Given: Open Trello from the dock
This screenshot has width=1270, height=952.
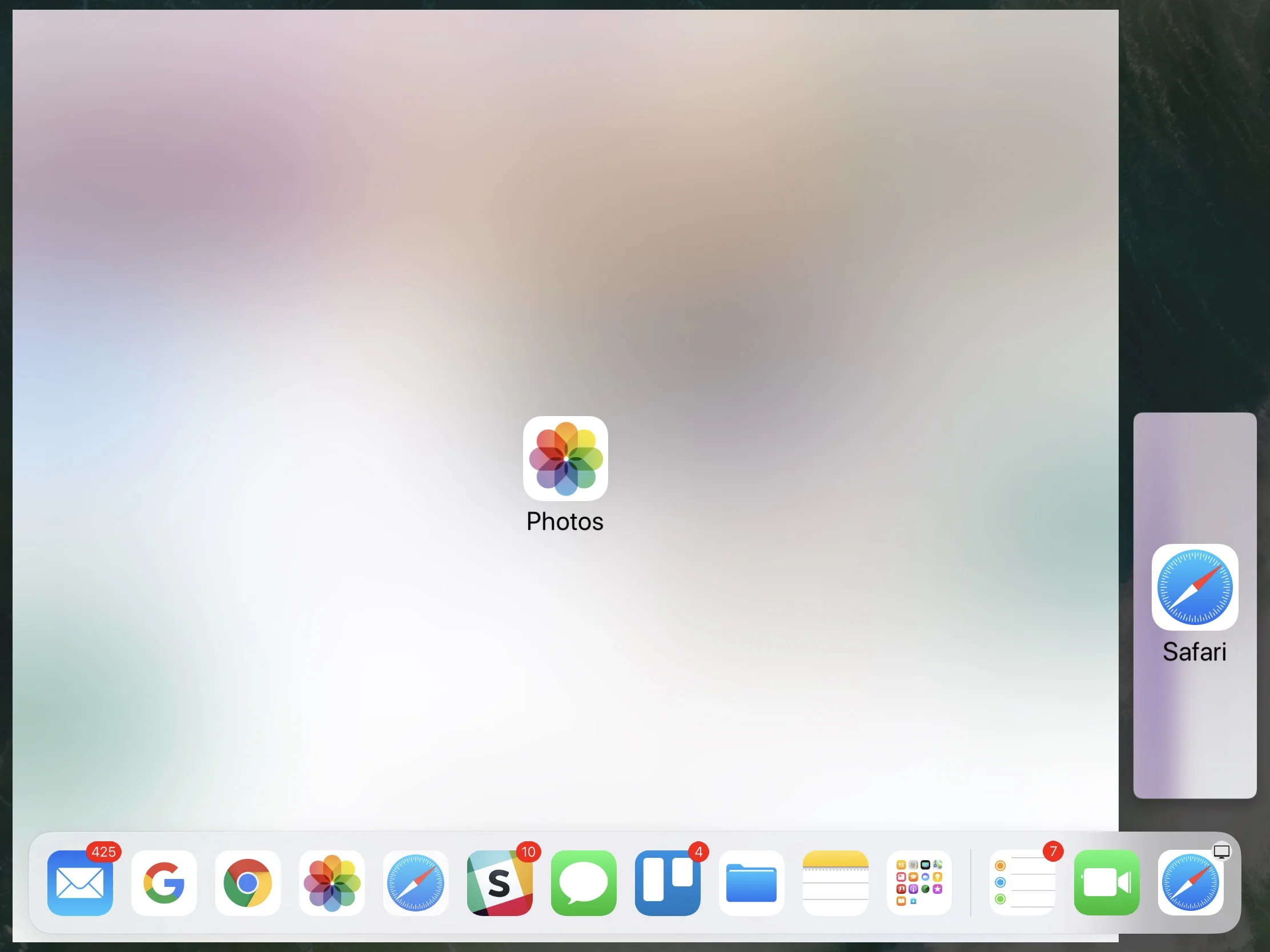Looking at the screenshot, I should [x=667, y=882].
